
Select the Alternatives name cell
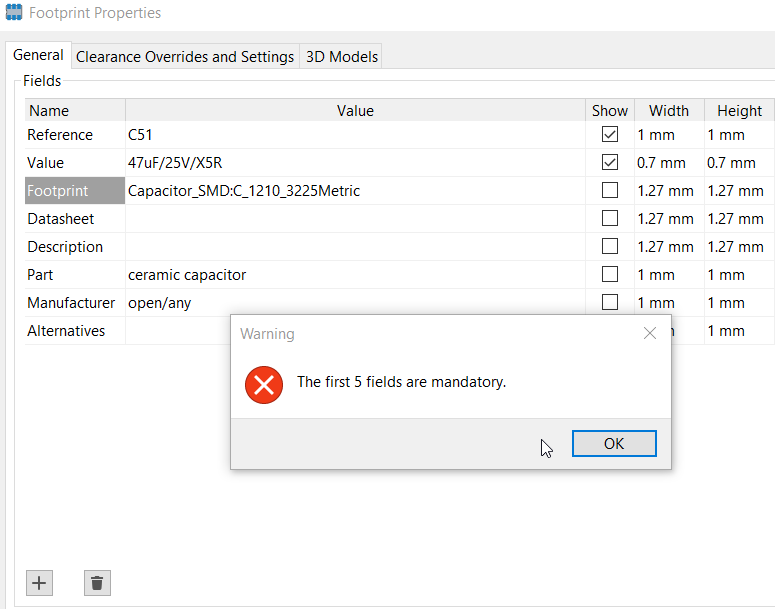pyautogui.click(x=75, y=330)
